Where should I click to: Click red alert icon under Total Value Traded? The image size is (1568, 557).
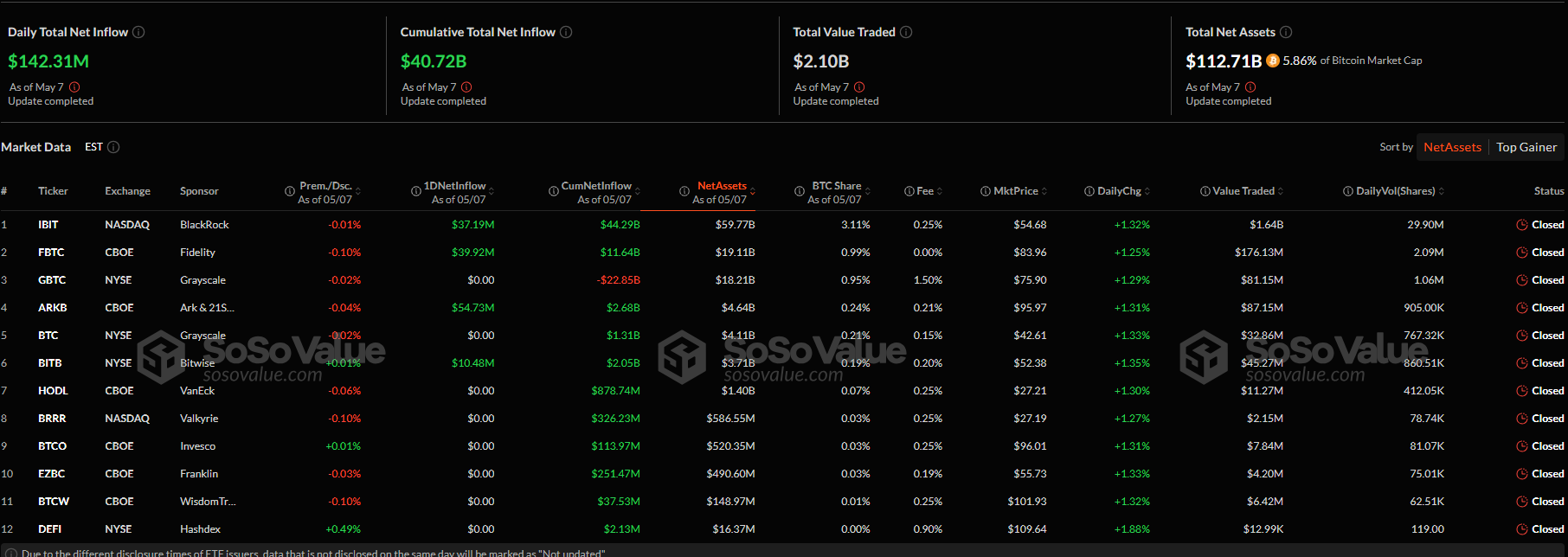click(859, 87)
